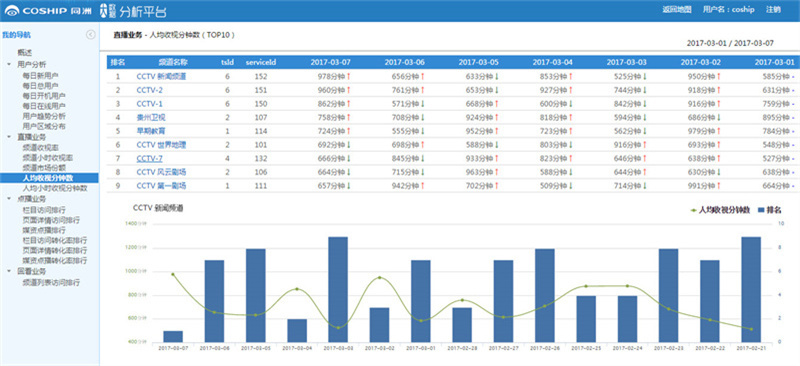Open the CCTV 世界地理 channel link
Viewport: 800px width, 366px height.
tap(161, 145)
